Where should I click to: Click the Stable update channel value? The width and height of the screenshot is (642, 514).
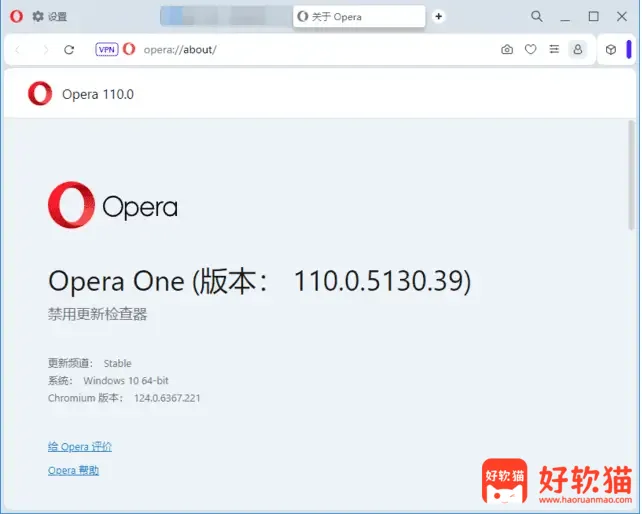[118, 363]
